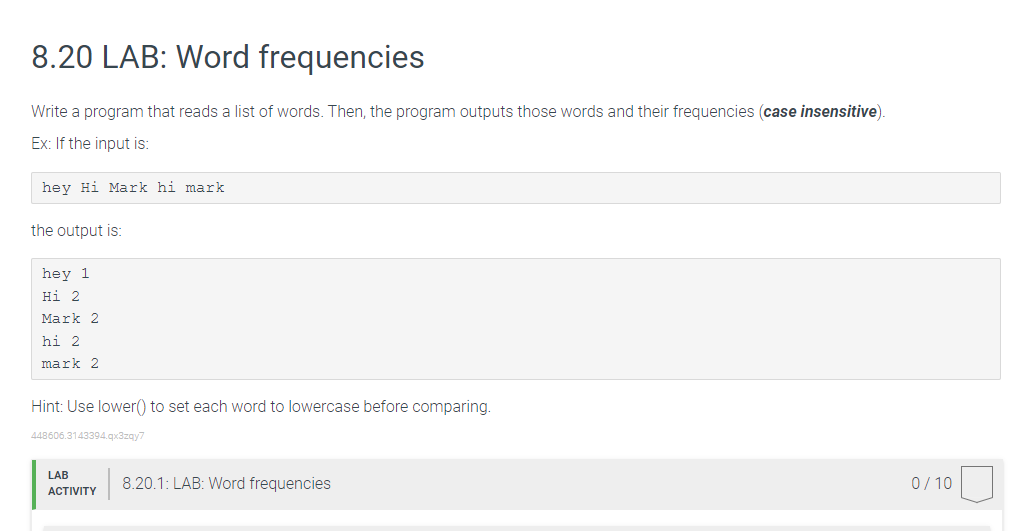This screenshot has height=531, width=1017.
Task: Click the completion badge icon beside 0 / 10
Action: click(x=976, y=484)
